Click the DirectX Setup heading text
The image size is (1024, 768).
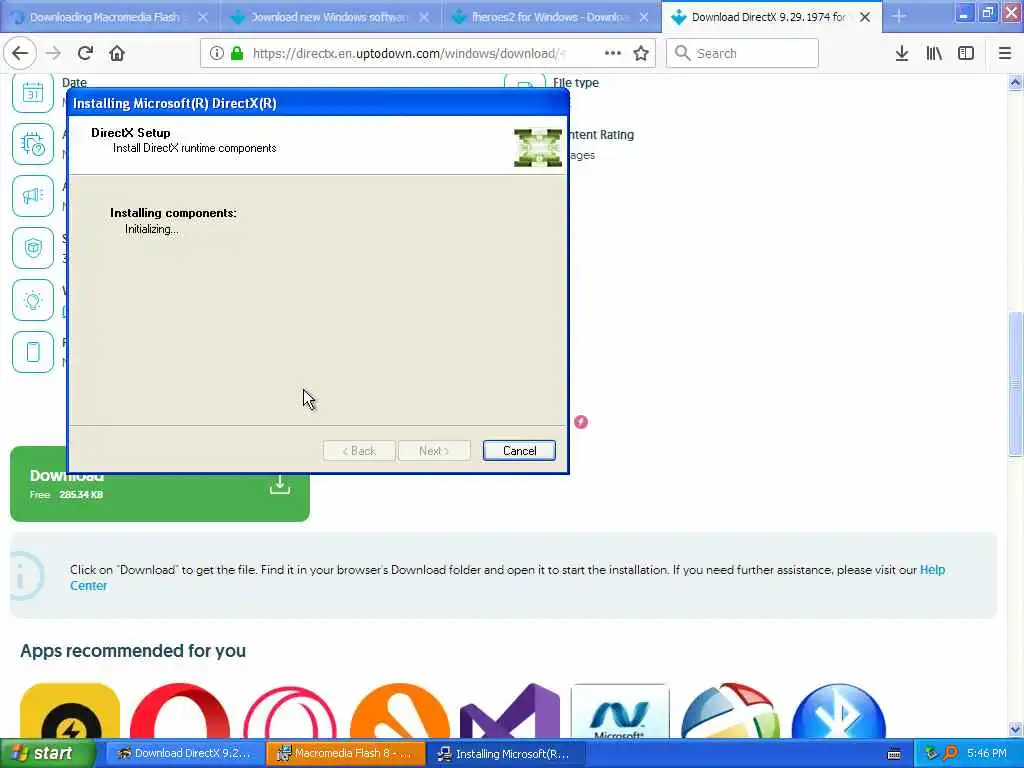coord(131,133)
